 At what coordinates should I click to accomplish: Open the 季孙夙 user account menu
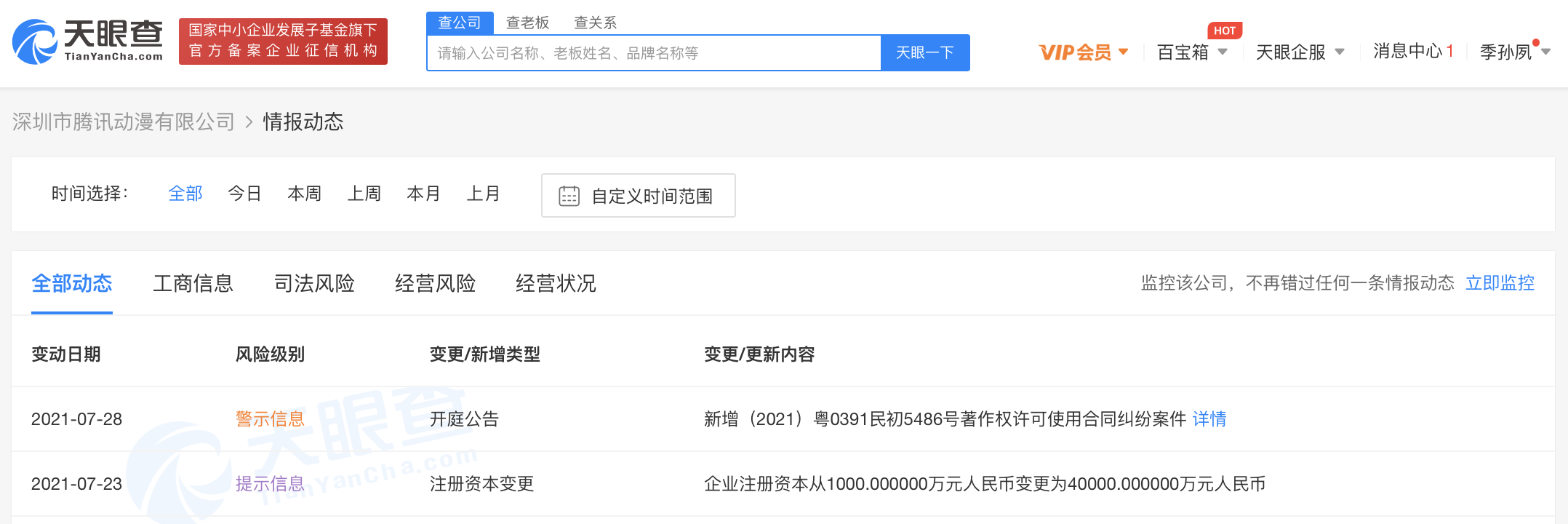pos(1513,52)
